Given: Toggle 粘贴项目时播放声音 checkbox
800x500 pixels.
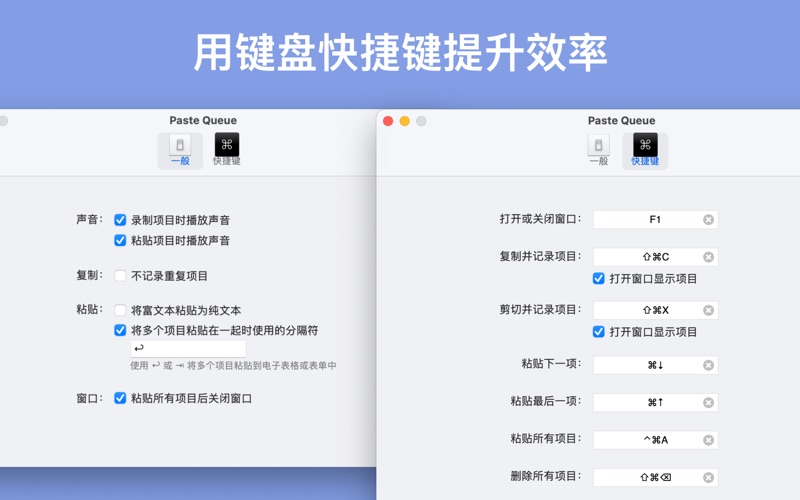Looking at the screenshot, I should (120, 240).
